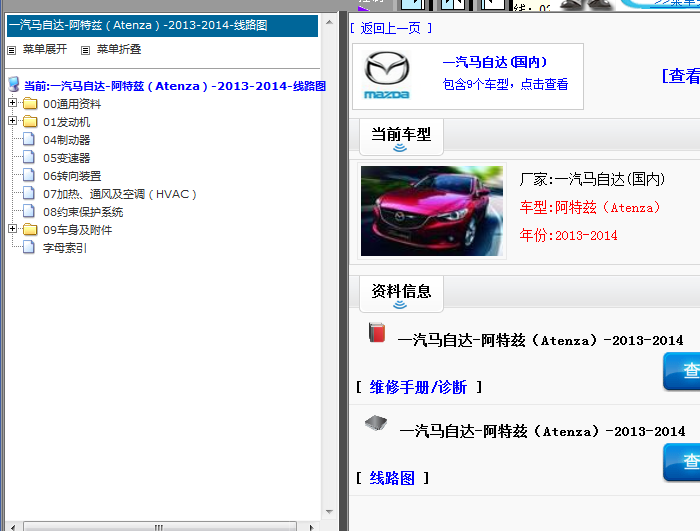
Task: Click the text 厂家:一汽马自达(国内)
Action: point(592,179)
